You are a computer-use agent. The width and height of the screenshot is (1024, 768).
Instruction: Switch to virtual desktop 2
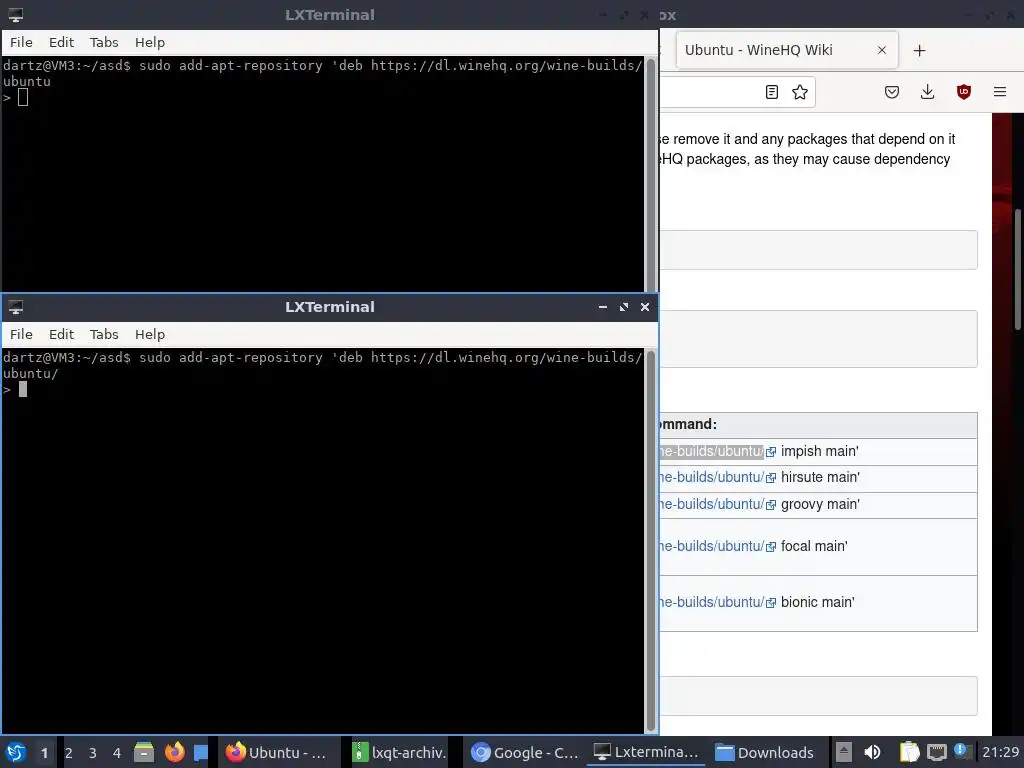pyautogui.click(x=69, y=753)
